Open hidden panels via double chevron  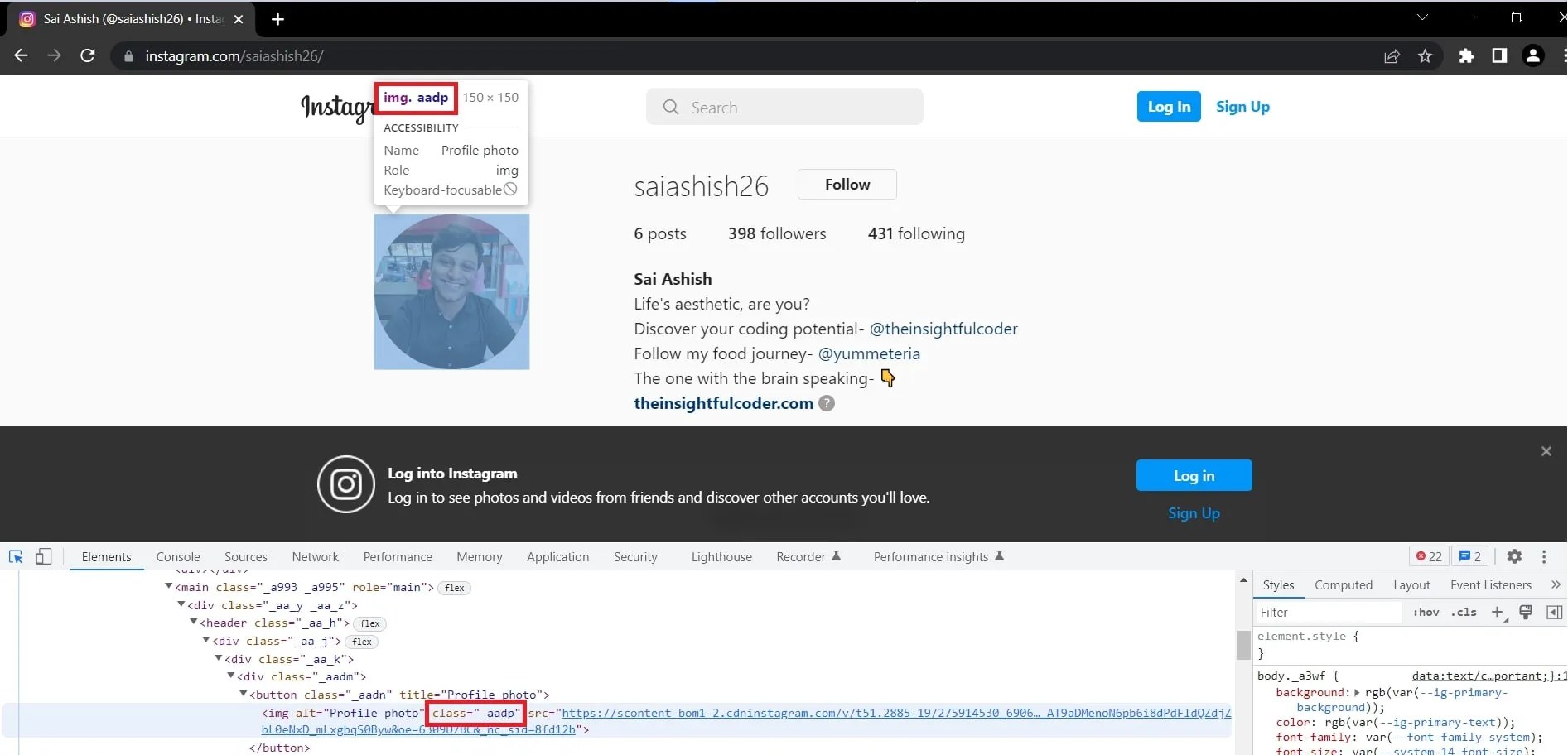point(1557,584)
